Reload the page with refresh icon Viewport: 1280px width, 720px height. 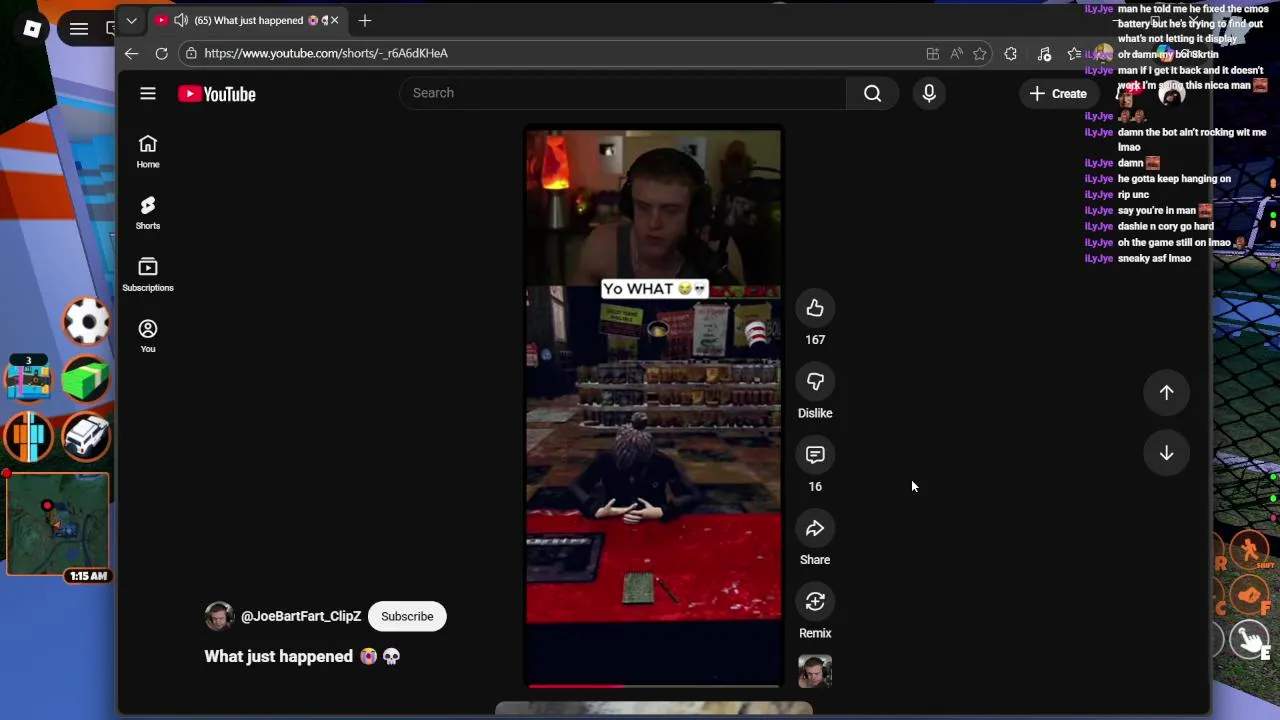click(161, 53)
